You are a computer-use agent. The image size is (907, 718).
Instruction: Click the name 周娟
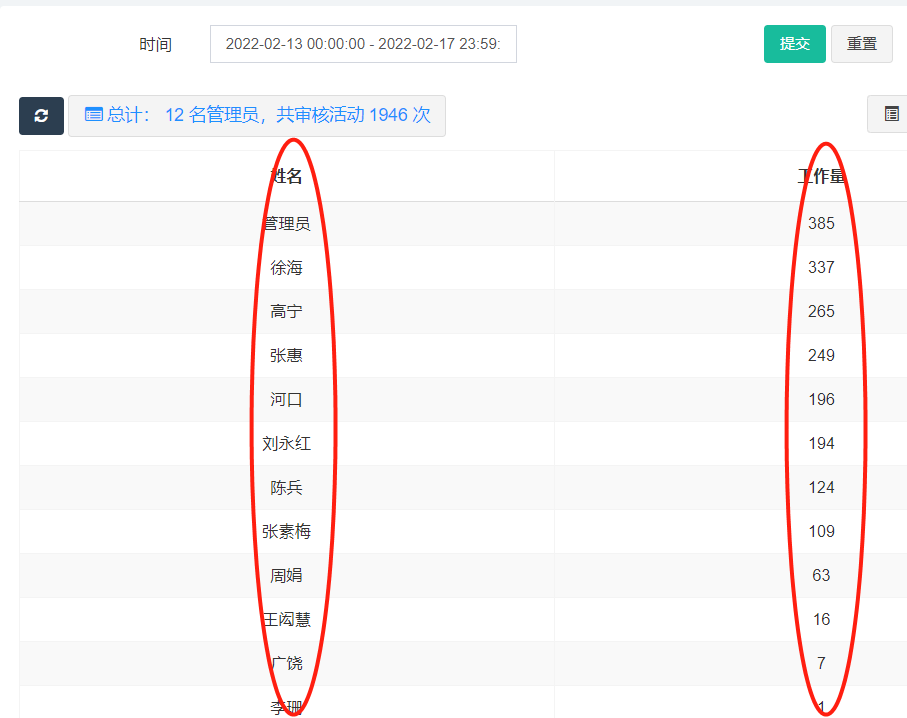coord(286,575)
